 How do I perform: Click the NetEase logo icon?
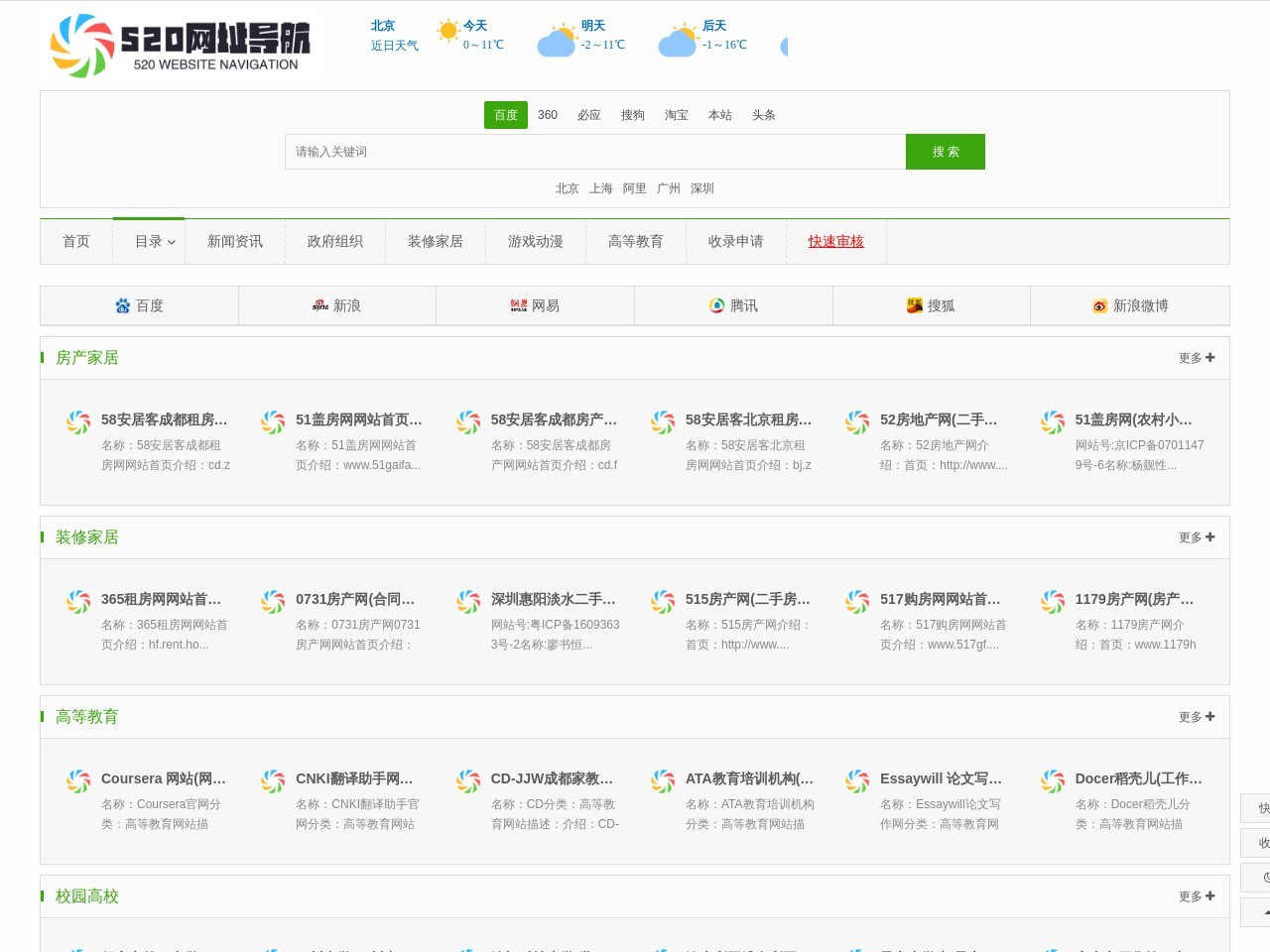coord(519,305)
